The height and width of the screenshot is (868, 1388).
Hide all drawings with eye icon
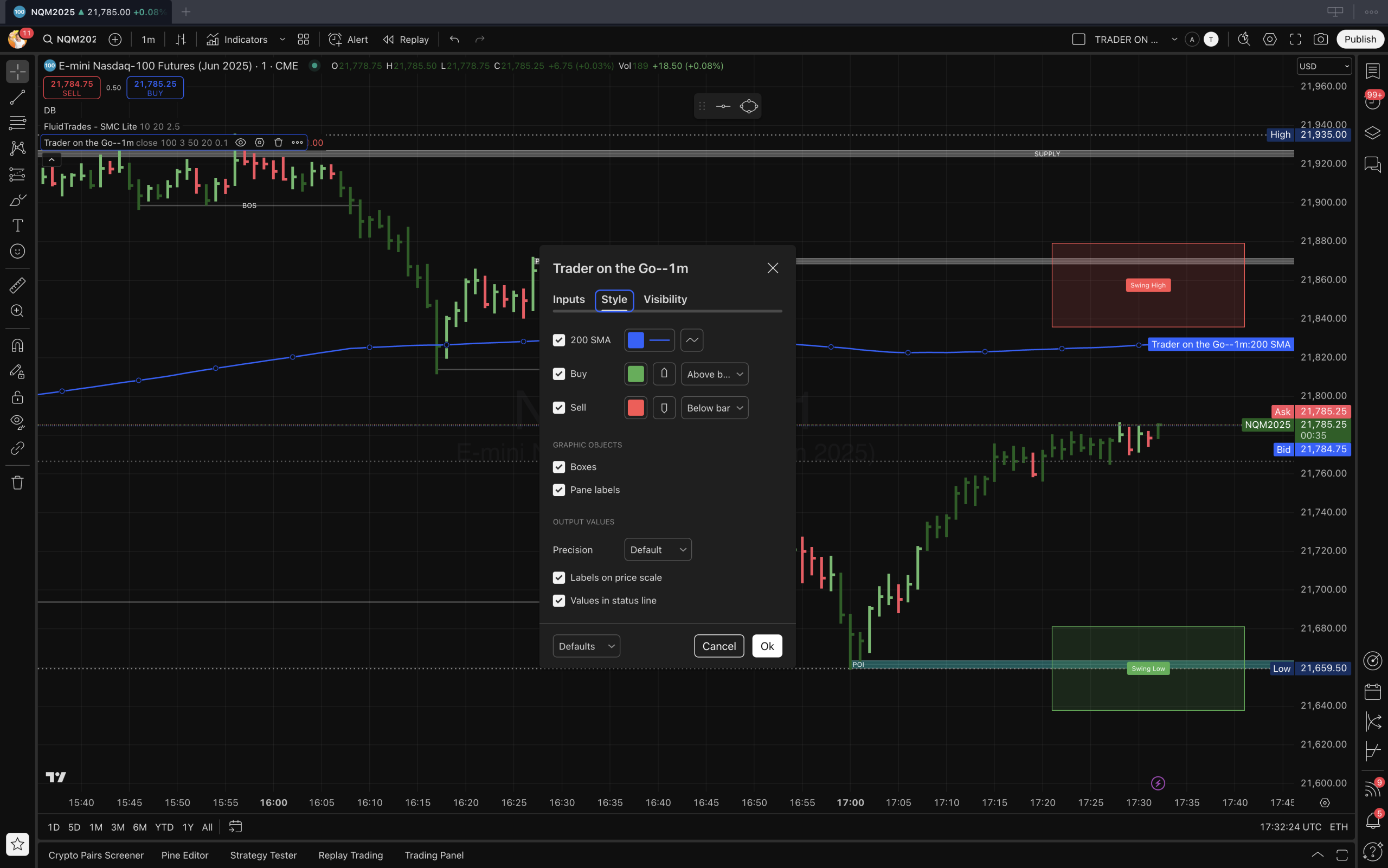tap(18, 422)
